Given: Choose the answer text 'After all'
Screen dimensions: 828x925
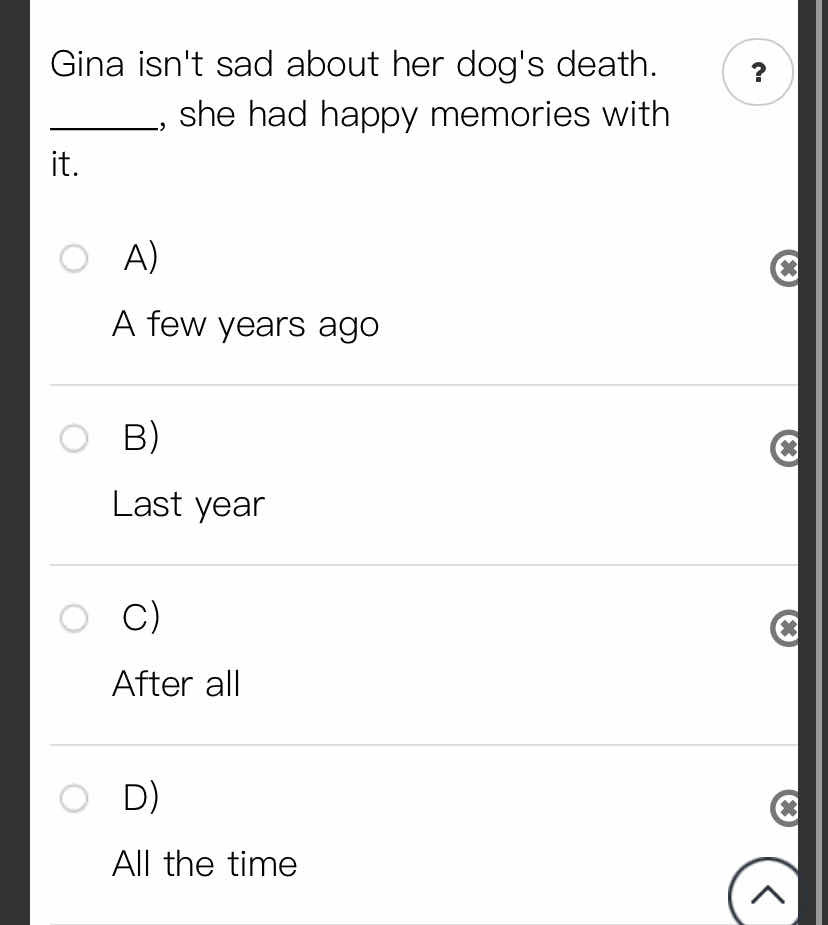Looking at the screenshot, I should point(176,684).
